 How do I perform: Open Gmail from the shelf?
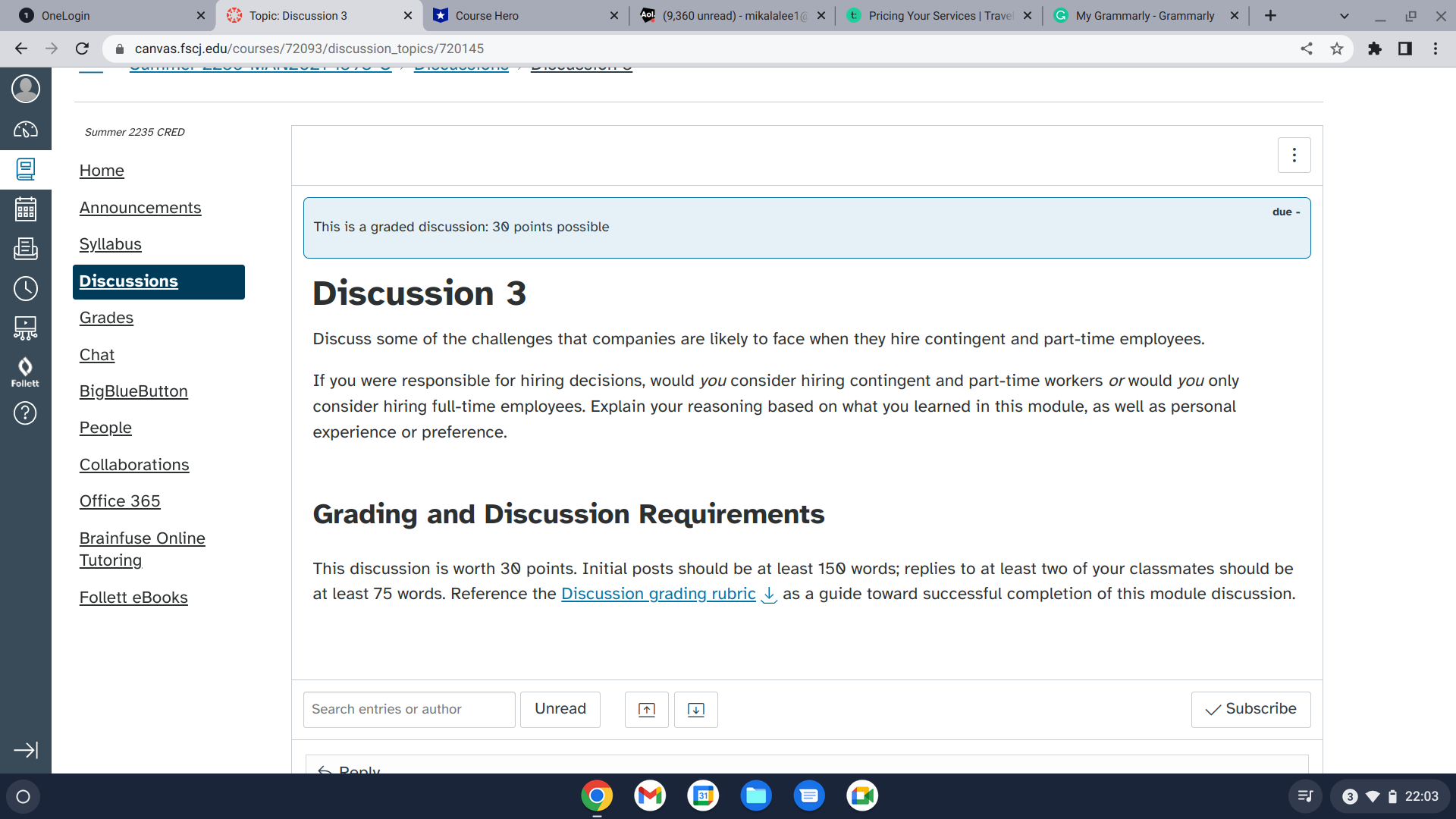pos(650,795)
